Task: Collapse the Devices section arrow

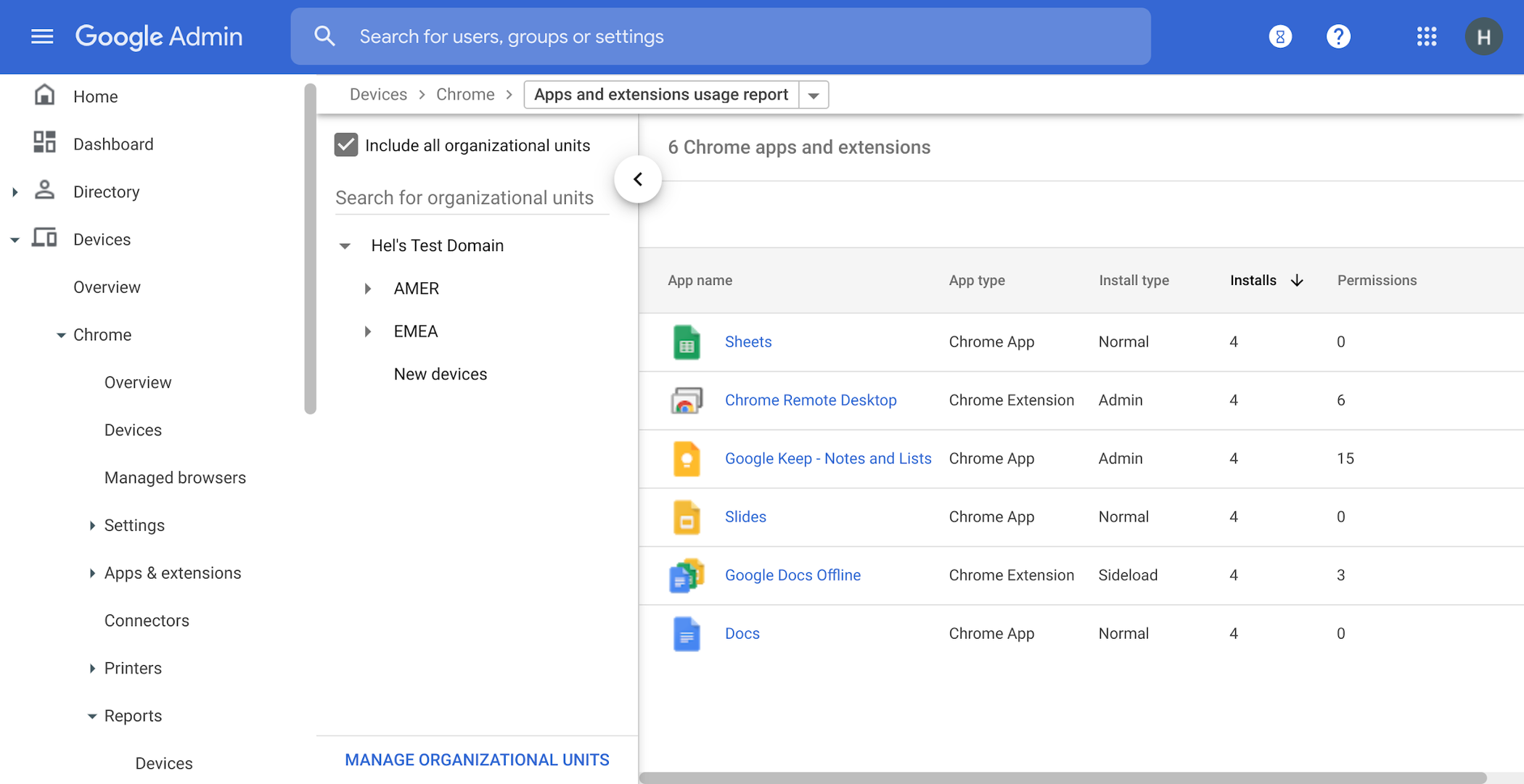Action: click(x=15, y=240)
